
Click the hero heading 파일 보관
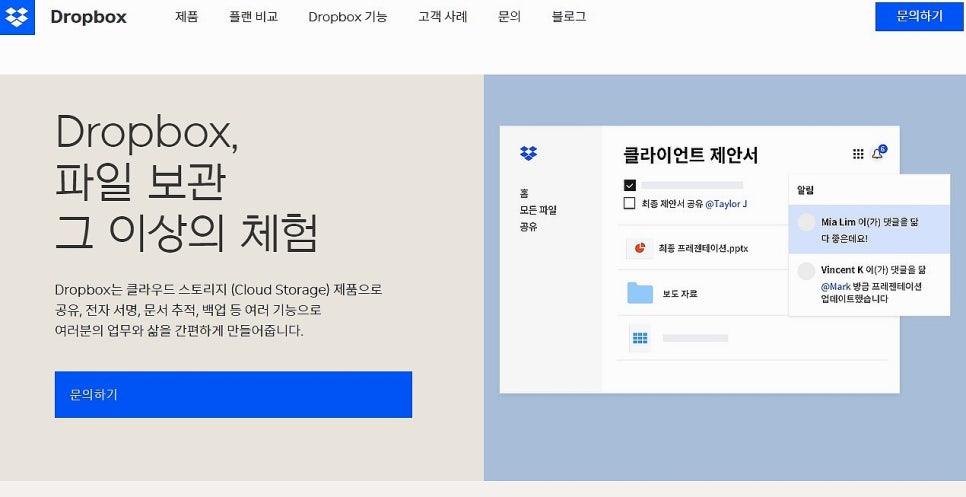(140, 184)
